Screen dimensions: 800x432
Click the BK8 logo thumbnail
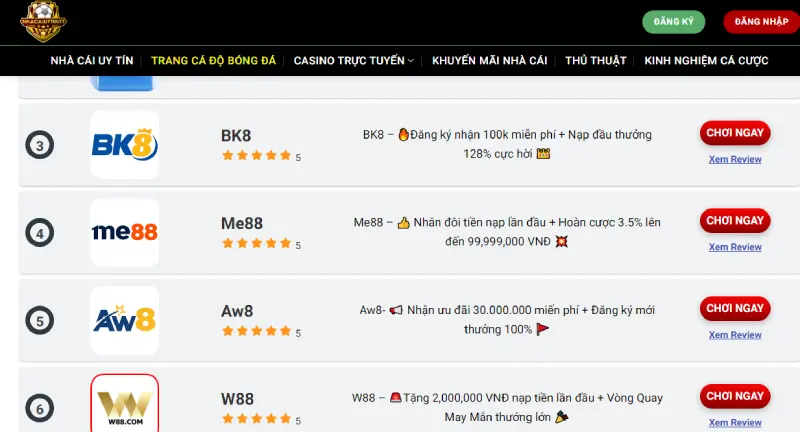point(124,145)
